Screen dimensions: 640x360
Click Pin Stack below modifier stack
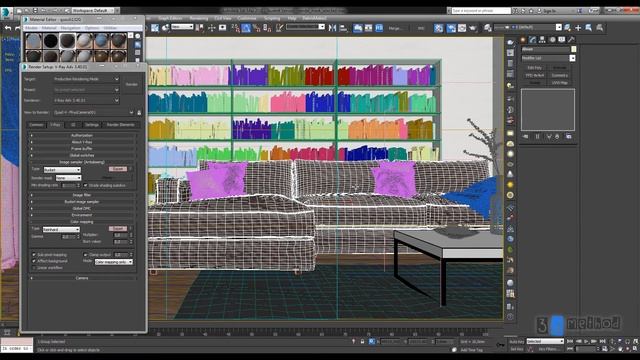526,136
